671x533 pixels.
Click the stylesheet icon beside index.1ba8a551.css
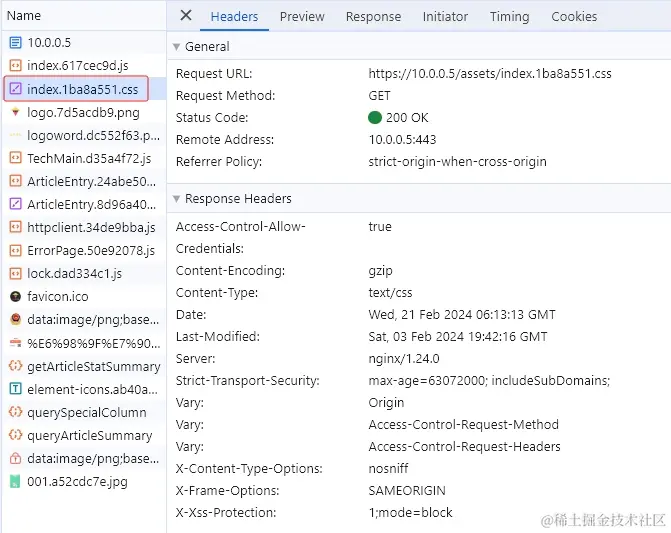point(15,89)
